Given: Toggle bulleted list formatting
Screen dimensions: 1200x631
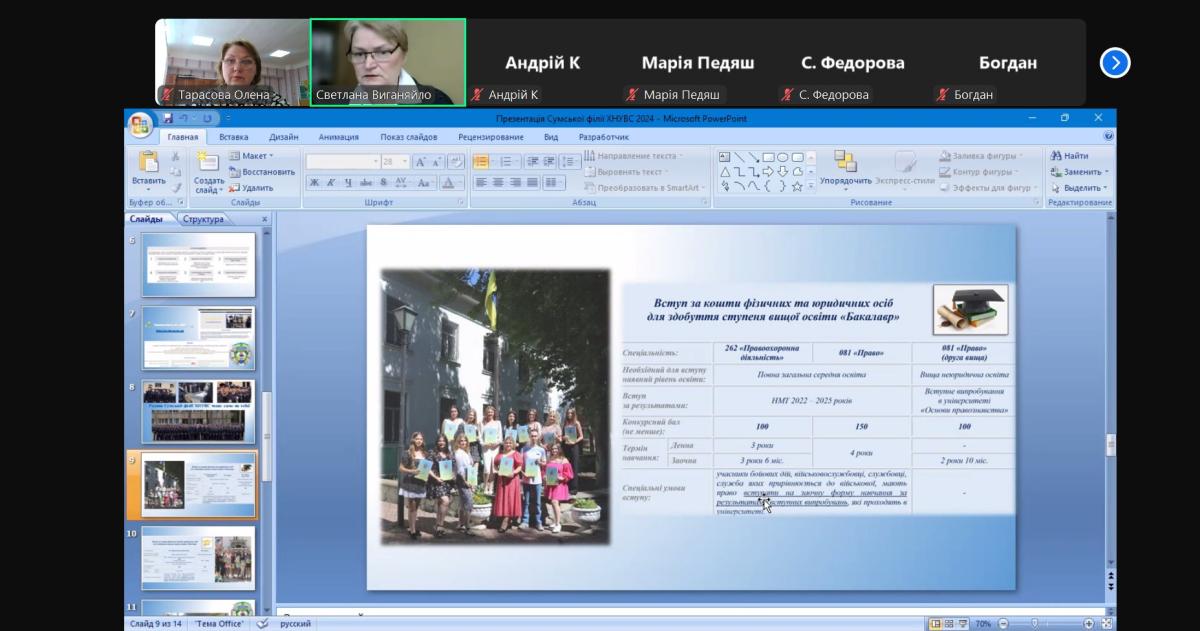Looking at the screenshot, I should tap(481, 162).
